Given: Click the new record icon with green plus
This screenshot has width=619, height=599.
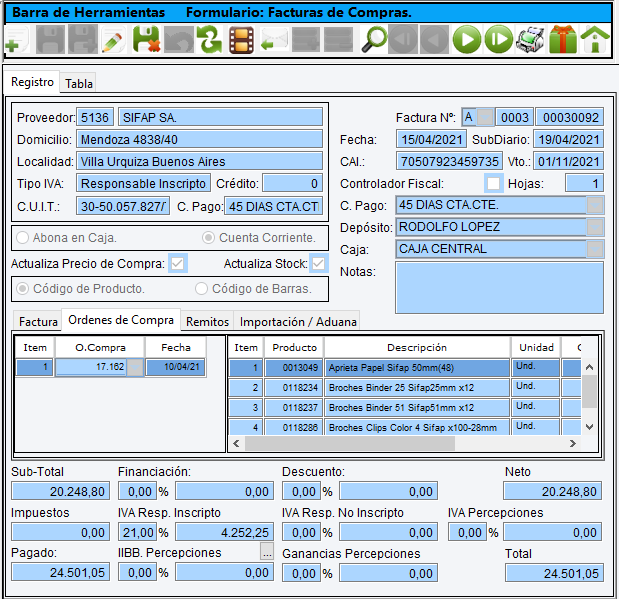Looking at the screenshot, I should tap(16, 40).
